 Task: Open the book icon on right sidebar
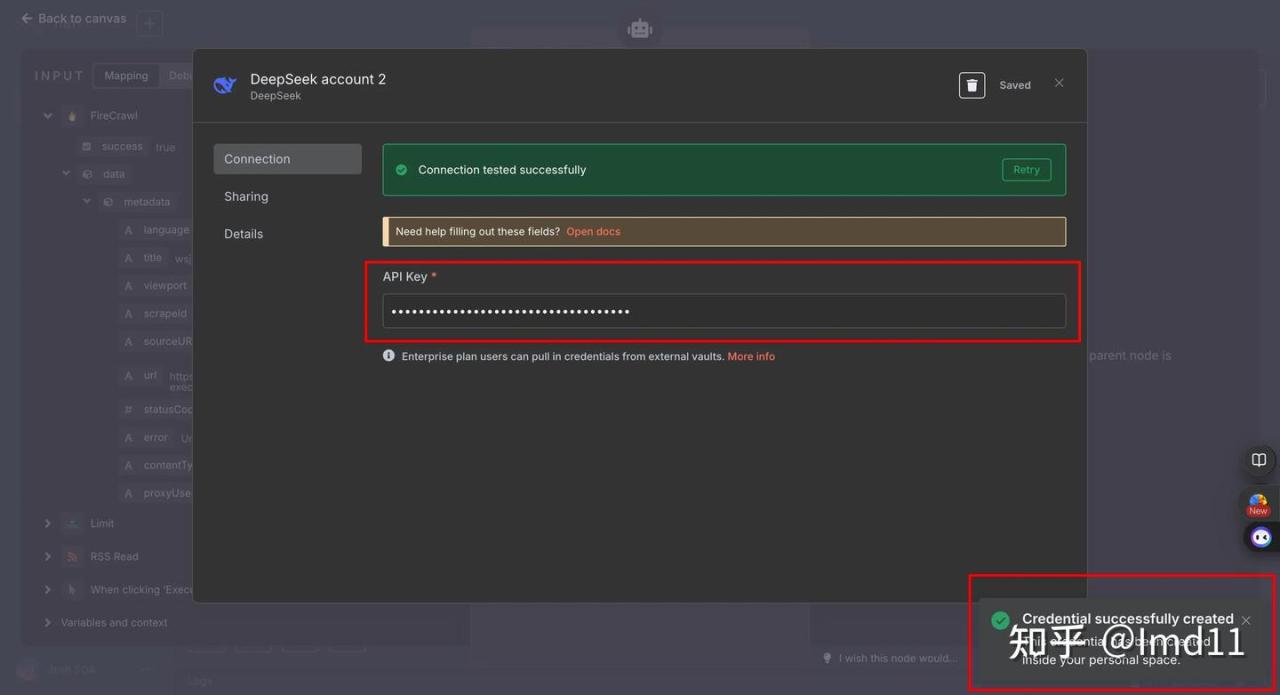1259,460
